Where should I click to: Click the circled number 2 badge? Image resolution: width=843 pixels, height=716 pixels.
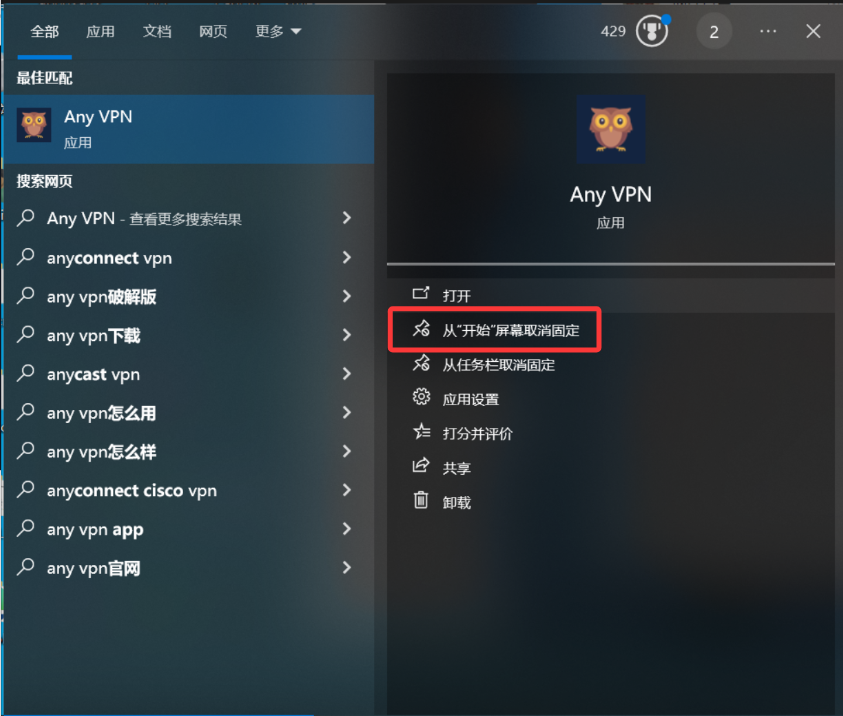point(713,32)
